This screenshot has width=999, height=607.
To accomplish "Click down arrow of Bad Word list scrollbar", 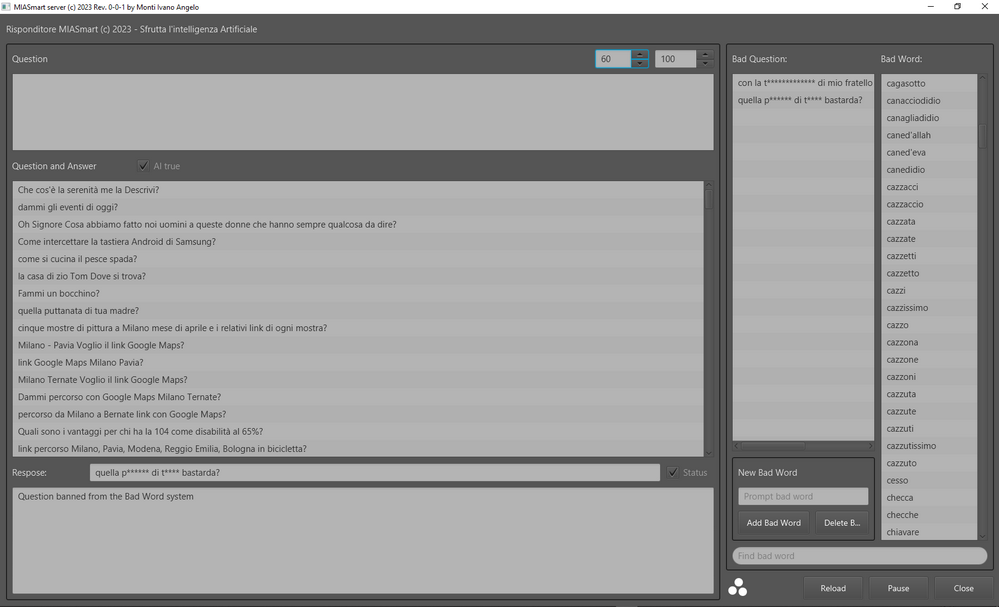I will click(982, 536).
